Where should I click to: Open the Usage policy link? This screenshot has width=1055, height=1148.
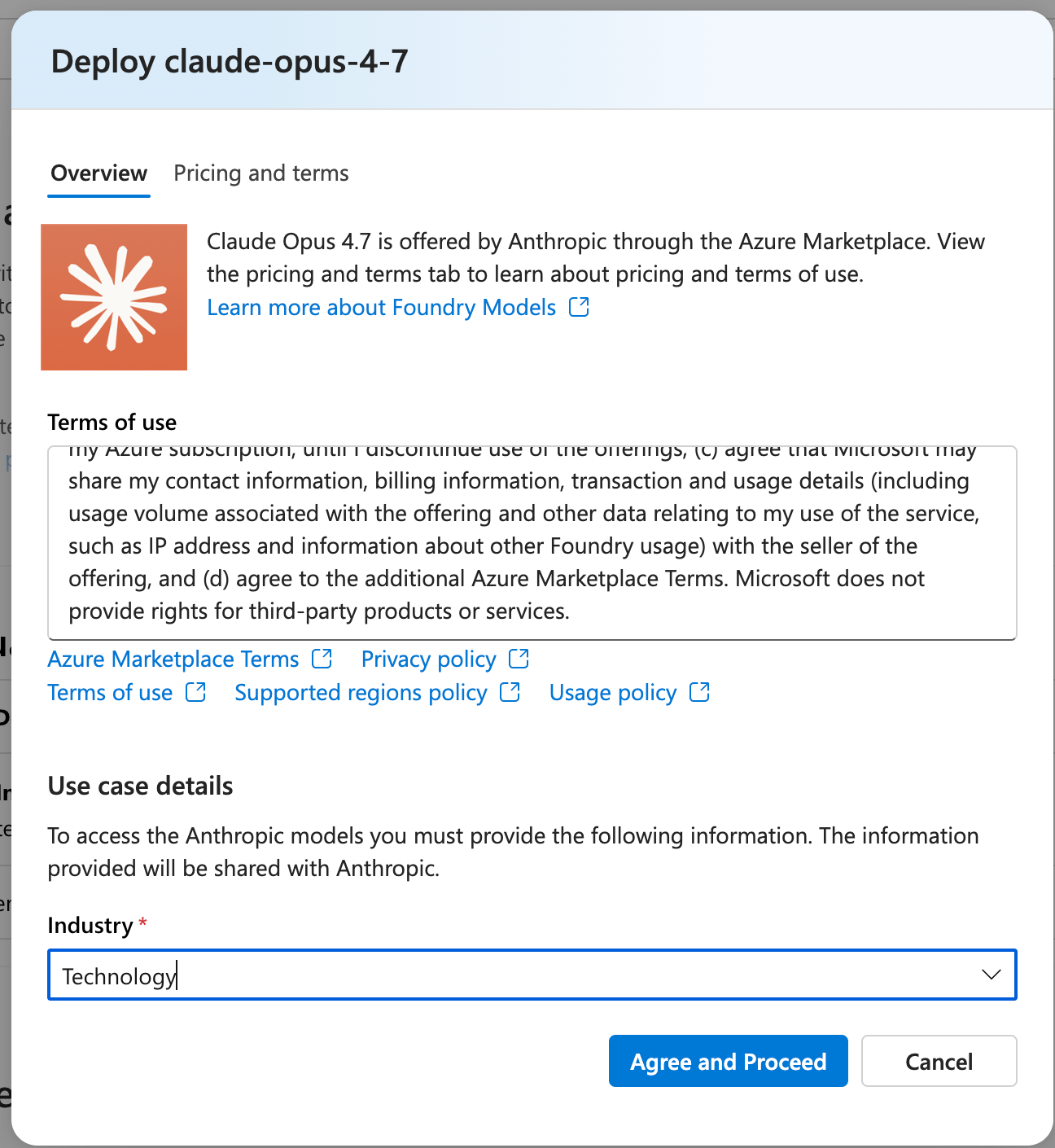click(613, 693)
